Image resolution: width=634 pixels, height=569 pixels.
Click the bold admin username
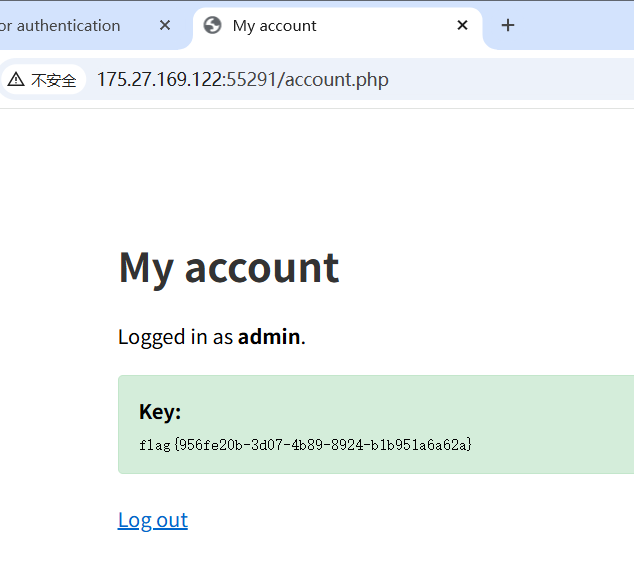269,337
